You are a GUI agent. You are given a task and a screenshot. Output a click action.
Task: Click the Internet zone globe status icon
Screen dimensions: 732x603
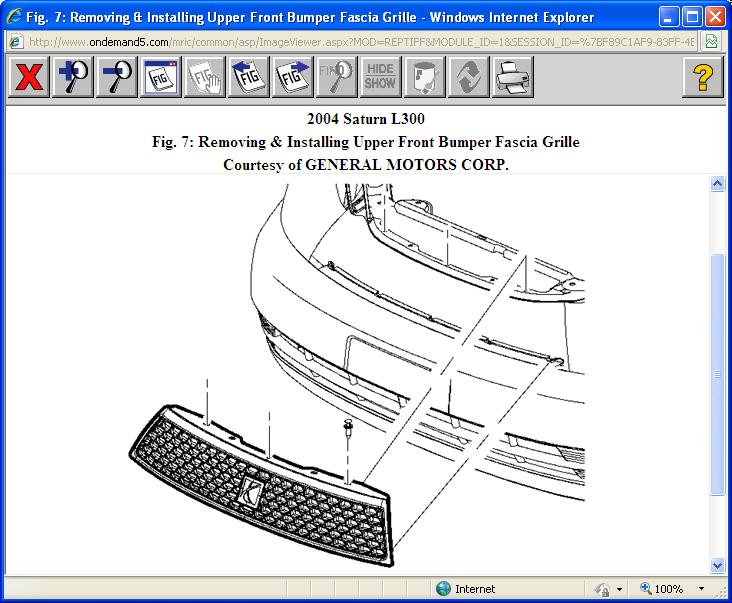[x=443, y=589]
